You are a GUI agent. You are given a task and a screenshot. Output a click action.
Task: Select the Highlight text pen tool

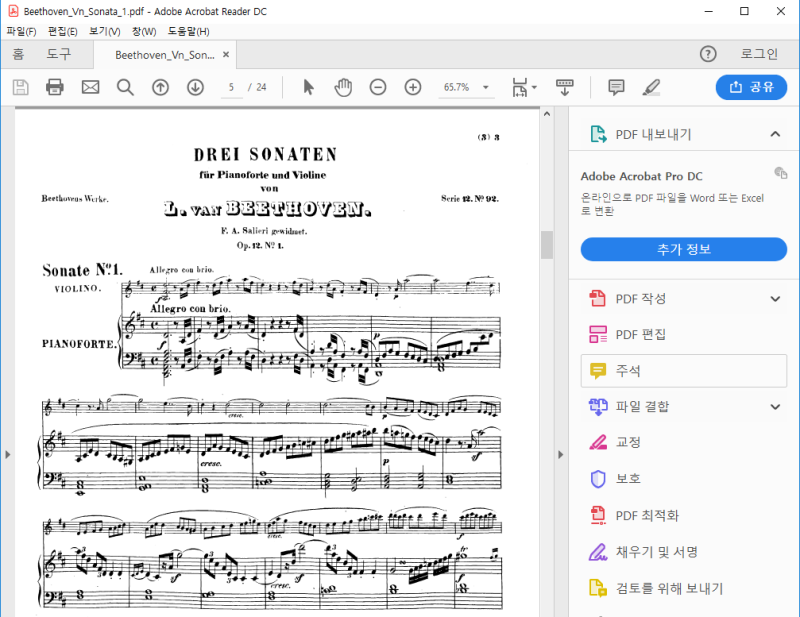[651, 87]
